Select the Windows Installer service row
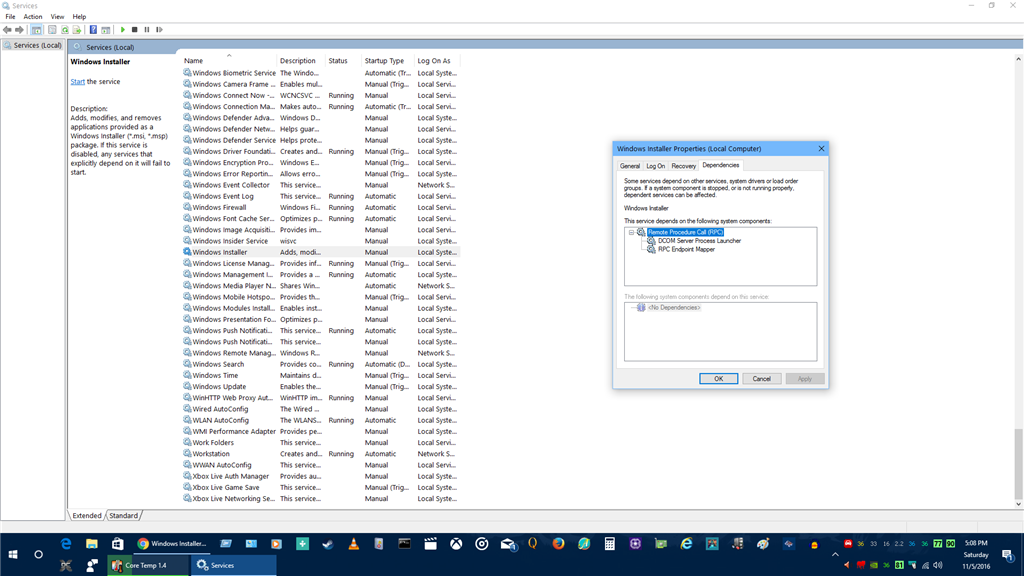The height and width of the screenshot is (576, 1024). (x=321, y=252)
